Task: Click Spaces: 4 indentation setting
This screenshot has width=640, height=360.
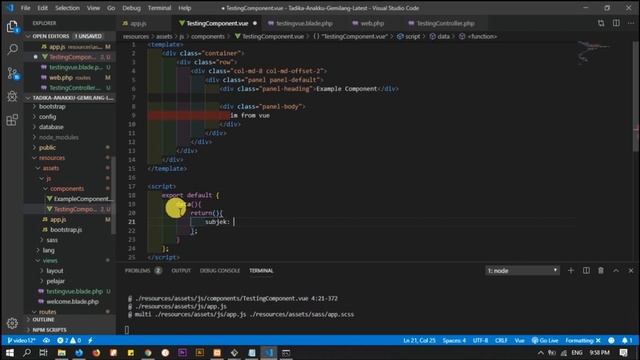Action: click(x=454, y=340)
